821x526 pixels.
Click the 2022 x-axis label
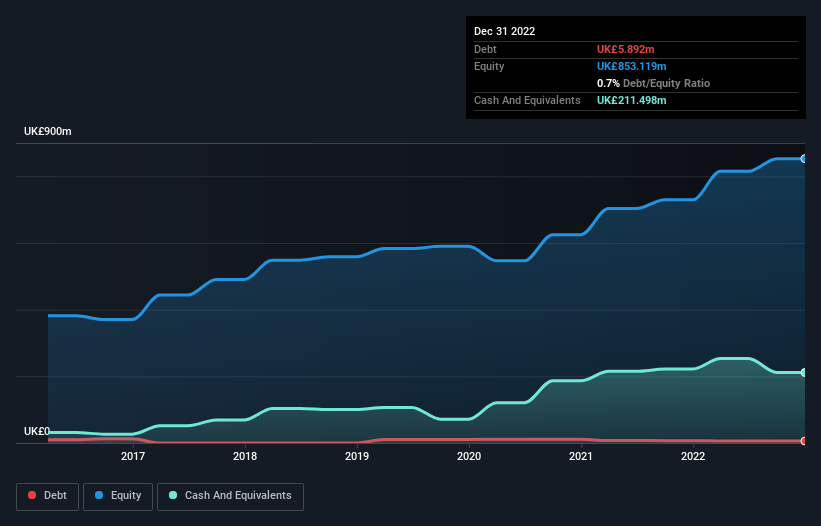click(693, 456)
